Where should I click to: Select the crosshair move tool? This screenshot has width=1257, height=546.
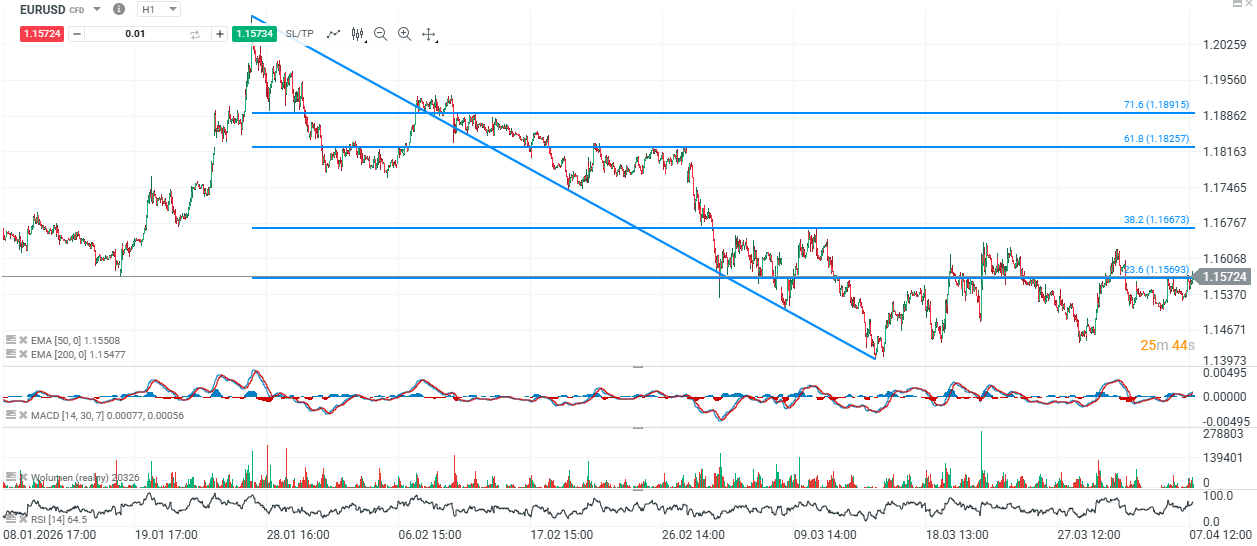pyautogui.click(x=429, y=34)
